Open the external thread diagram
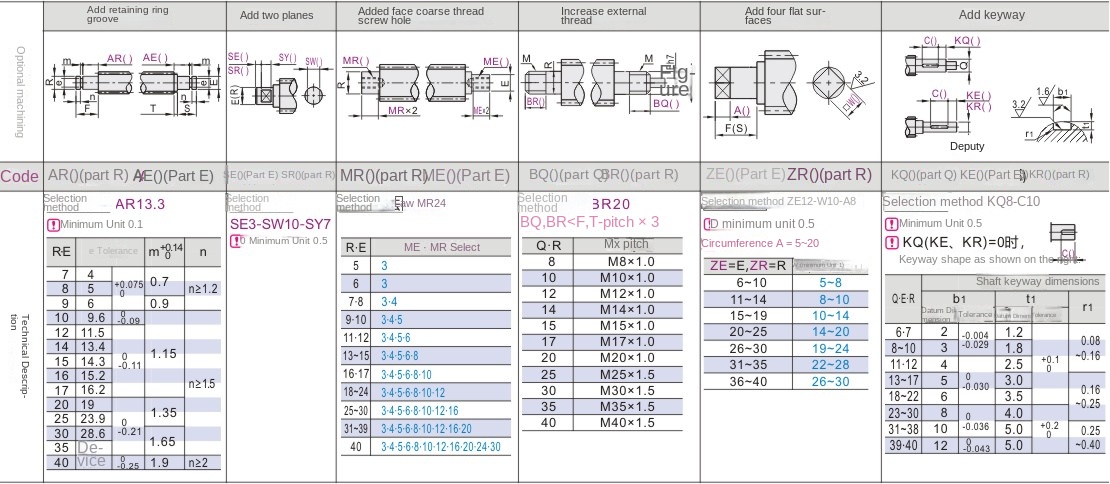 607,81
